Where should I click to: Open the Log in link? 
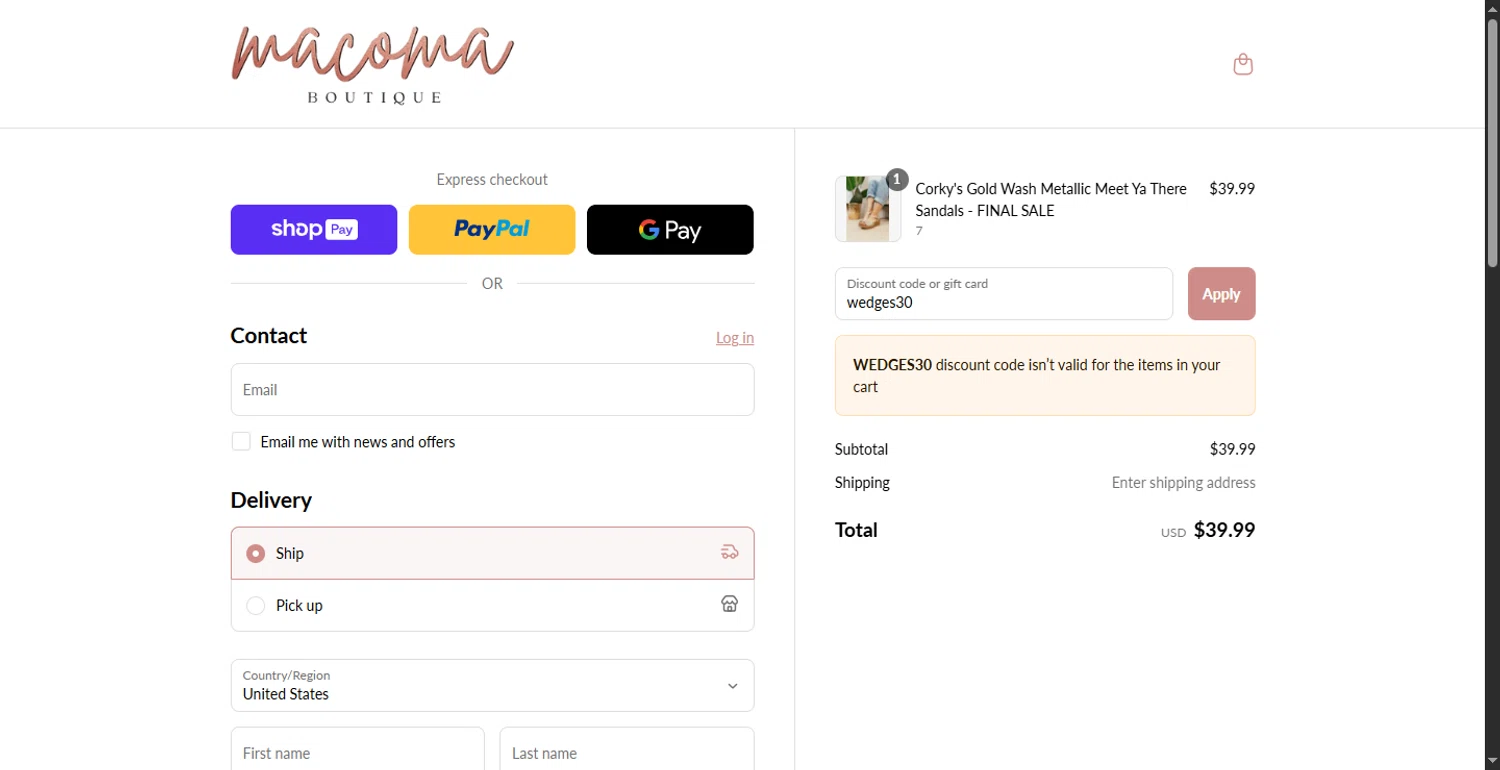[735, 338]
